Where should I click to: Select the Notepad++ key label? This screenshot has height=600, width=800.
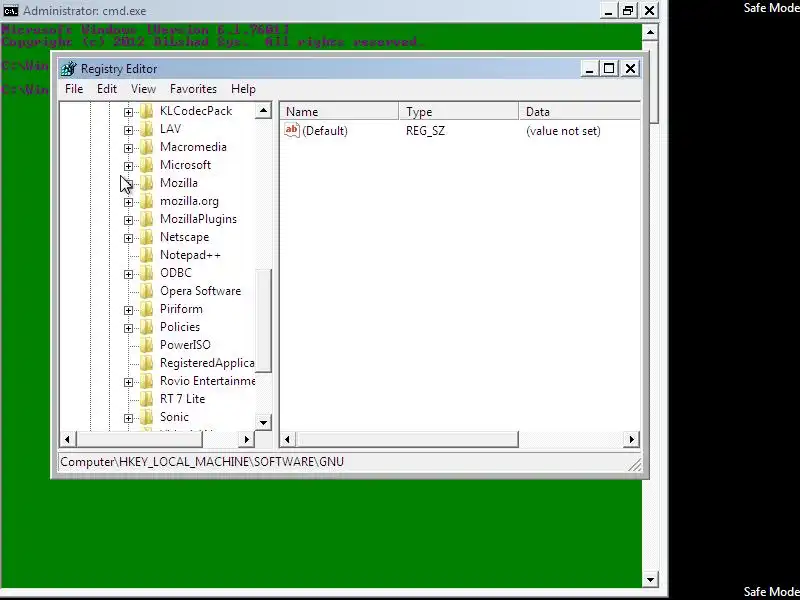coord(190,255)
